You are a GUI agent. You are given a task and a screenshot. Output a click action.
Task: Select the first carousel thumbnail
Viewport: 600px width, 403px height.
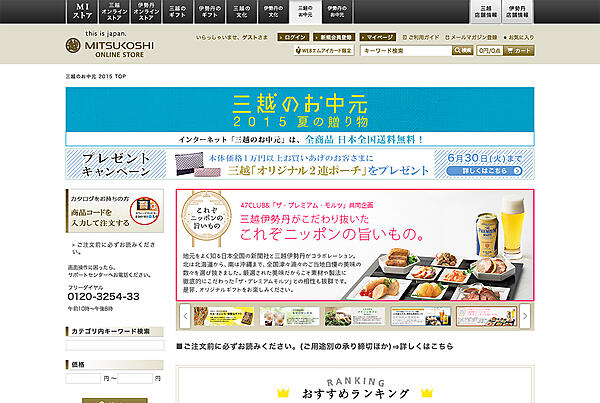pos(223,317)
